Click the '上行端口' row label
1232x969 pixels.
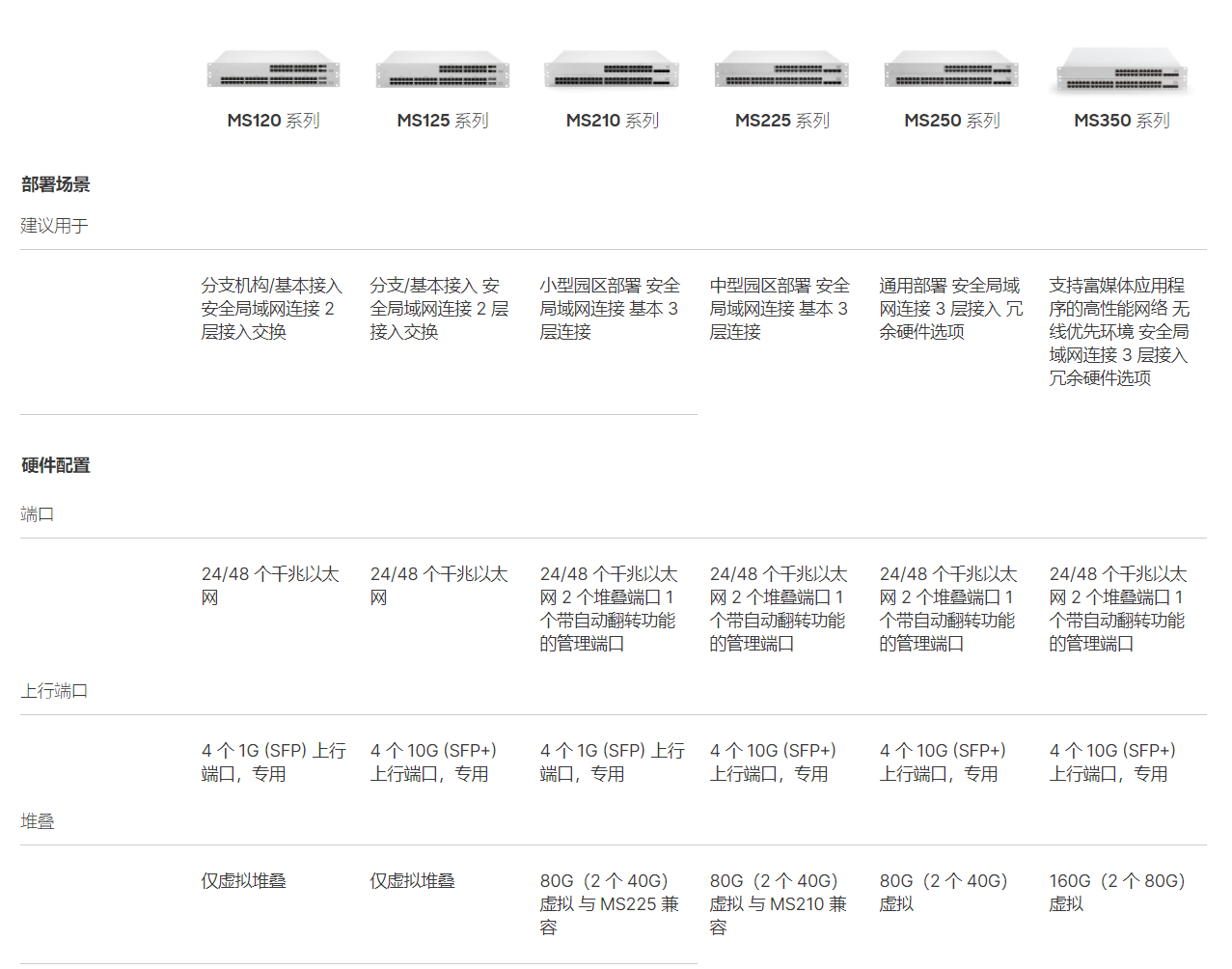55,691
